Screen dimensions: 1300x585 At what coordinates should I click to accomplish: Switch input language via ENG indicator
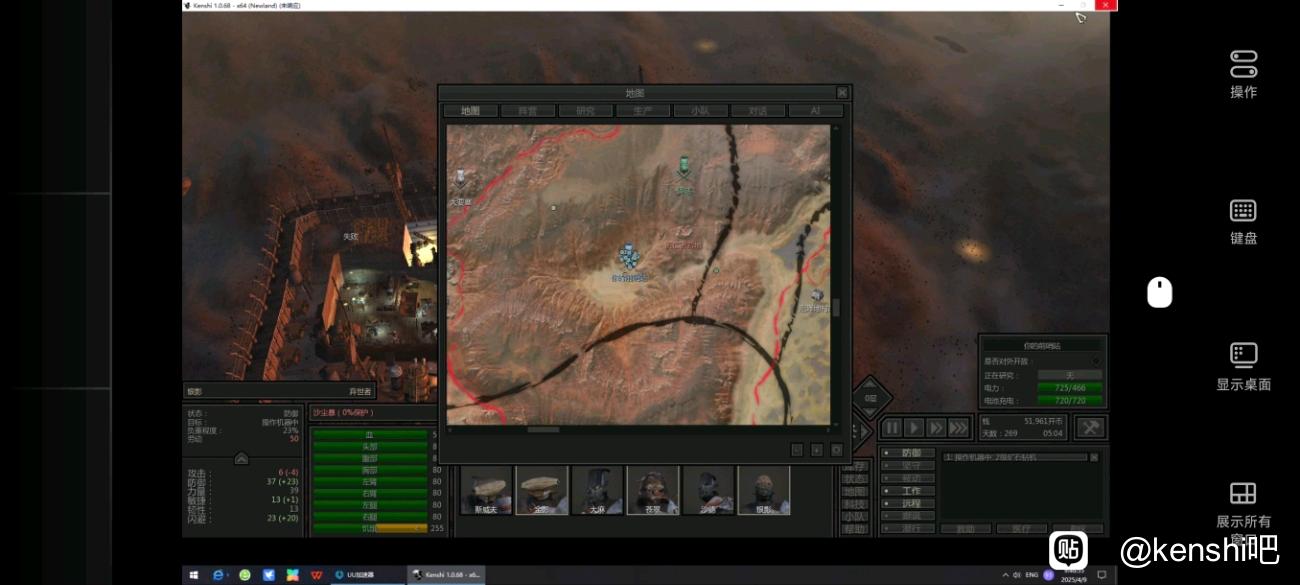[1031, 575]
